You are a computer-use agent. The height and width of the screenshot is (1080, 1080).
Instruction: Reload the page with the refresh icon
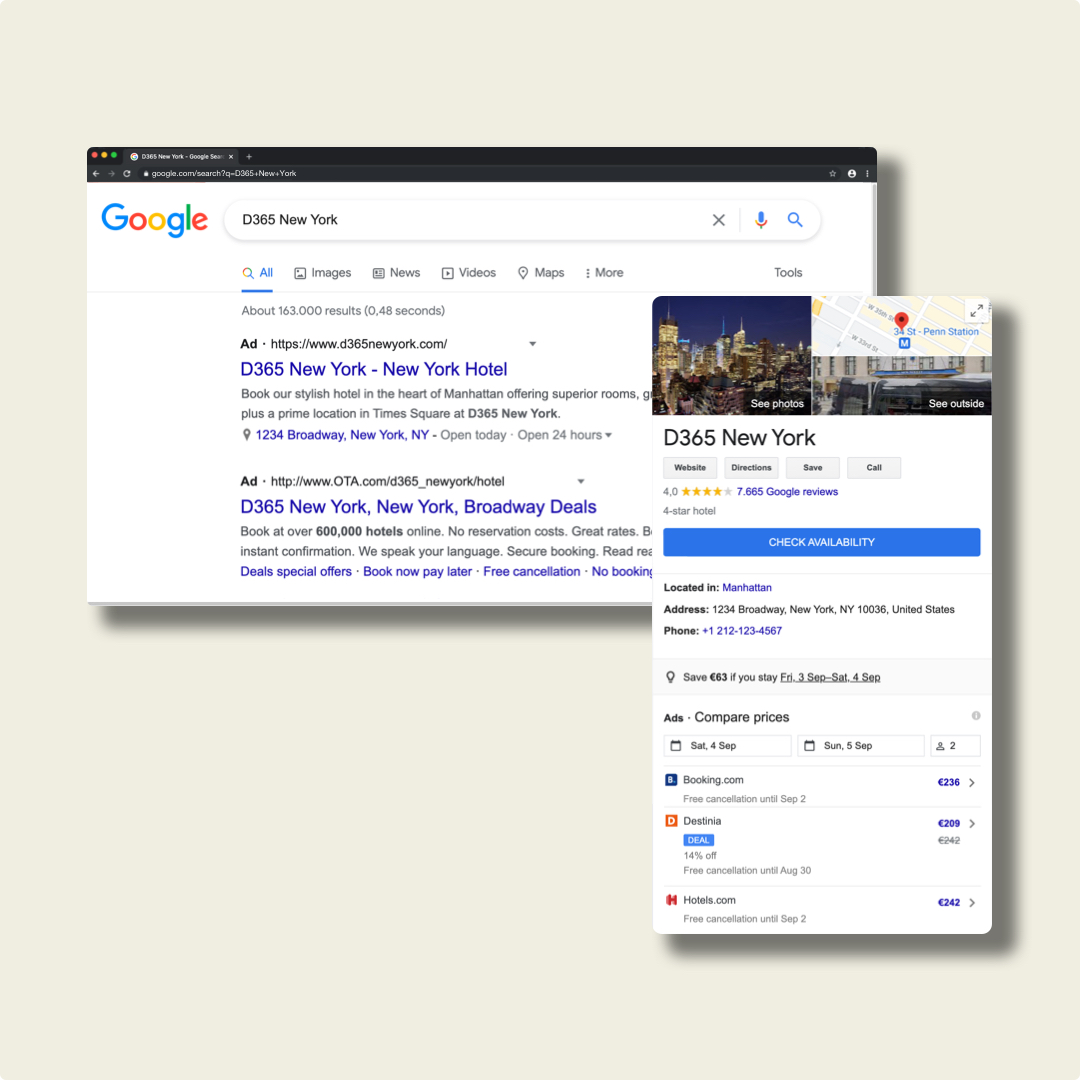[127, 174]
